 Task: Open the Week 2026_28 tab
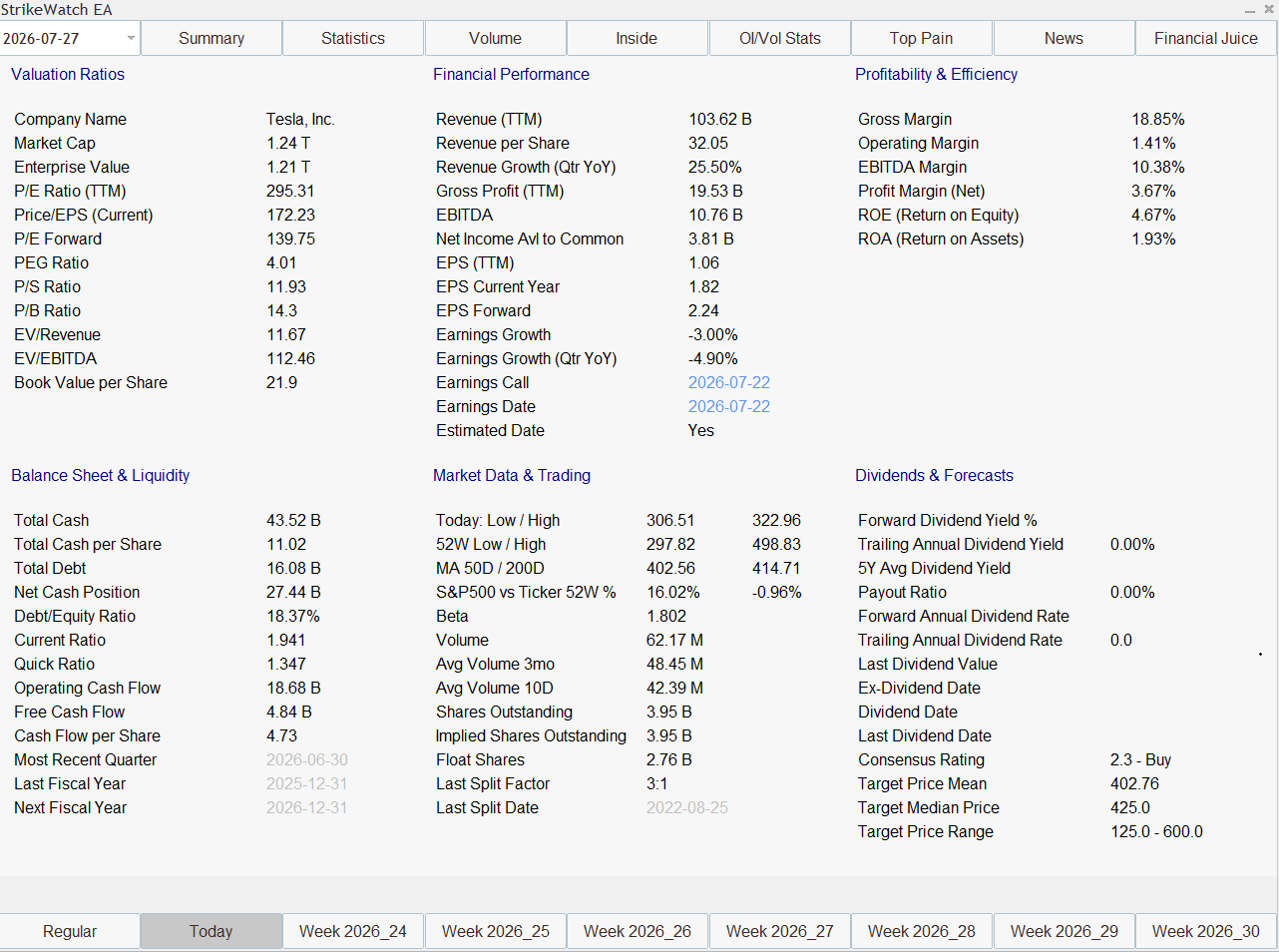coord(922,931)
